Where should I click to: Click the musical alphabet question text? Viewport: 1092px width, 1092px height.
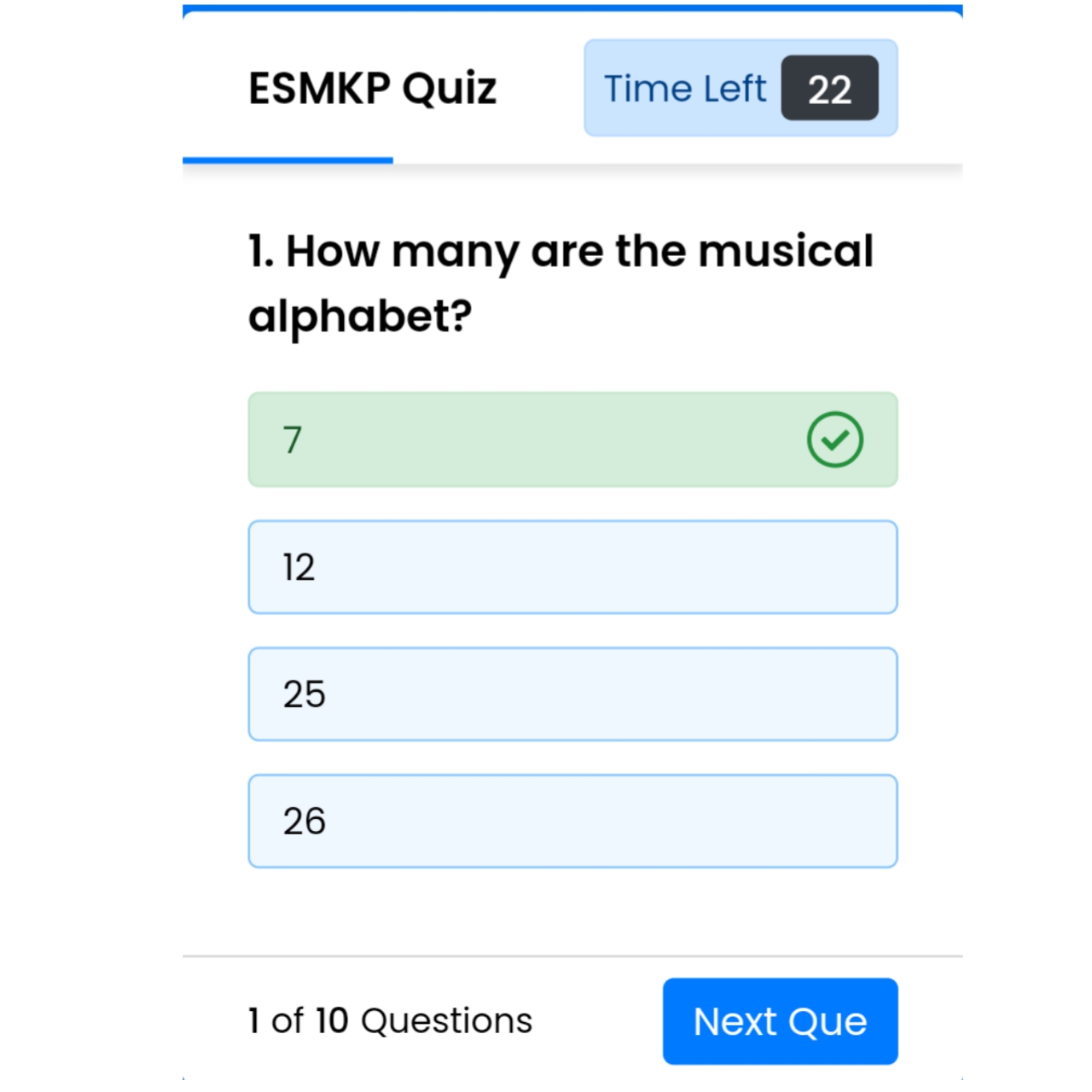coord(561,251)
